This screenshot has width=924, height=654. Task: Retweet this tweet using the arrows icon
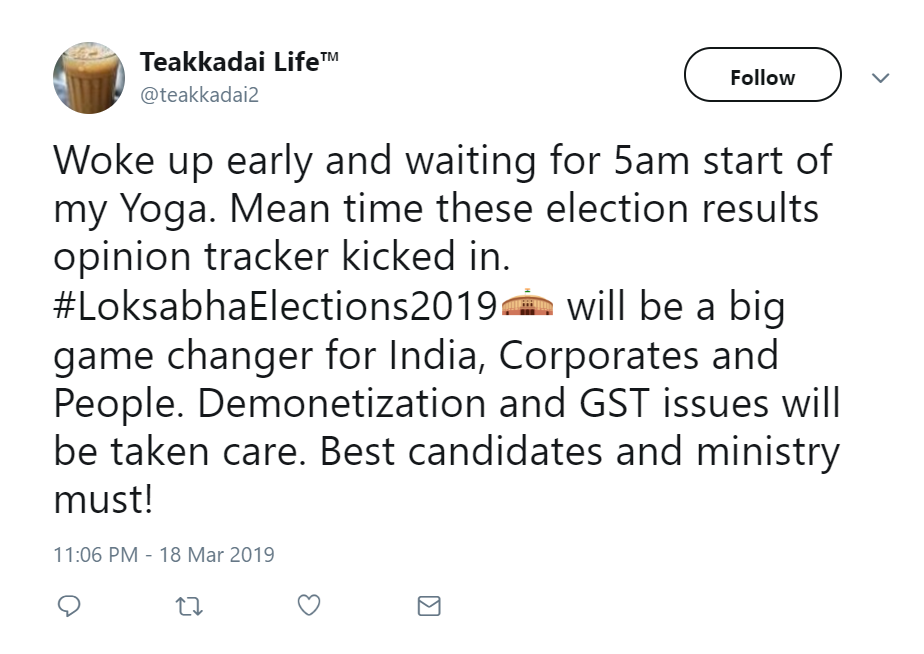click(188, 605)
